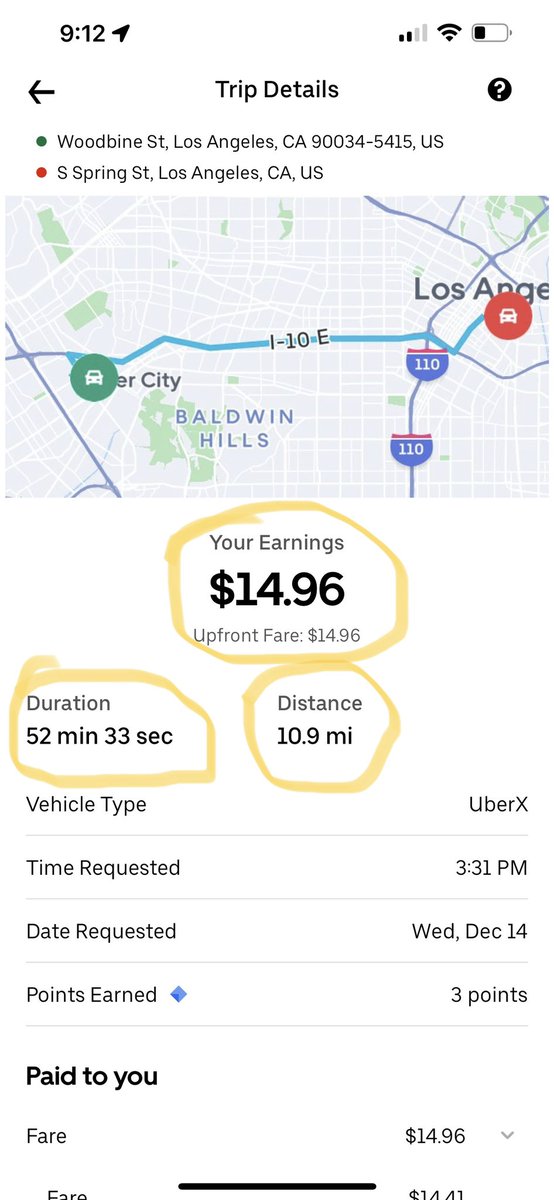Tap the blue points diamond icon

pyautogui.click(x=179, y=994)
